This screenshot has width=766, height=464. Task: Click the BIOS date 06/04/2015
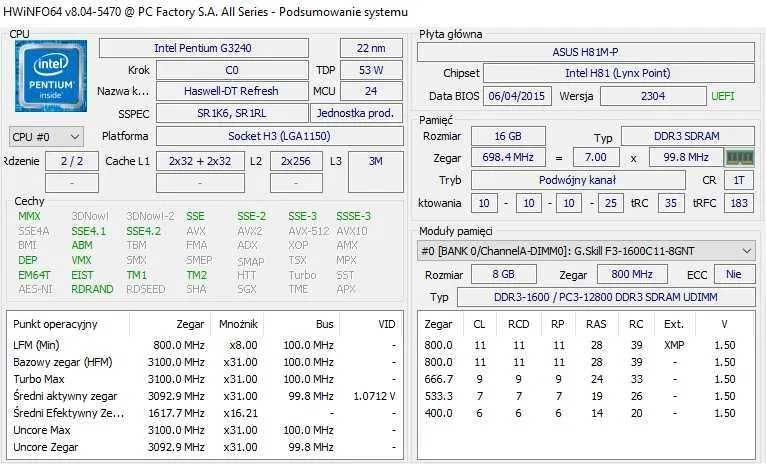point(517,96)
